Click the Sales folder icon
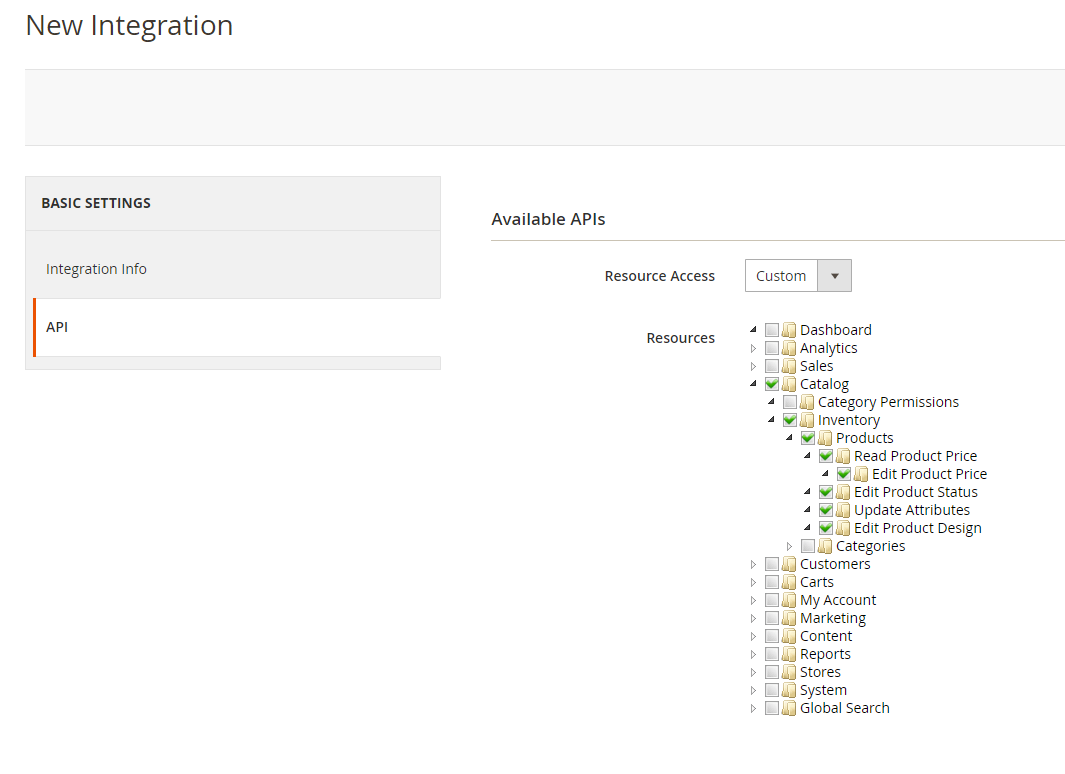 tap(790, 365)
